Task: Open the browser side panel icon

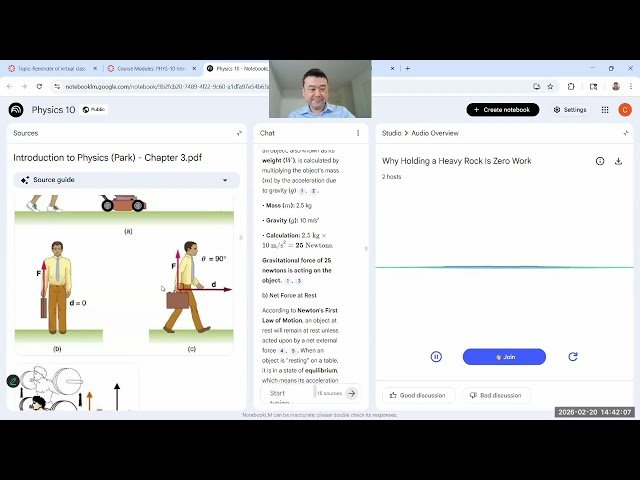Action: tap(593, 87)
